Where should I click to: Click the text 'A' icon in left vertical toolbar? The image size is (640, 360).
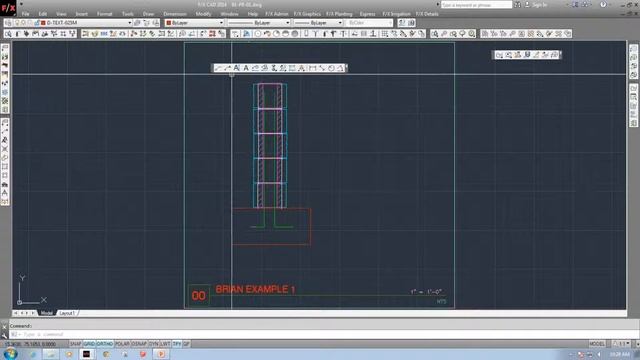pos(5,193)
